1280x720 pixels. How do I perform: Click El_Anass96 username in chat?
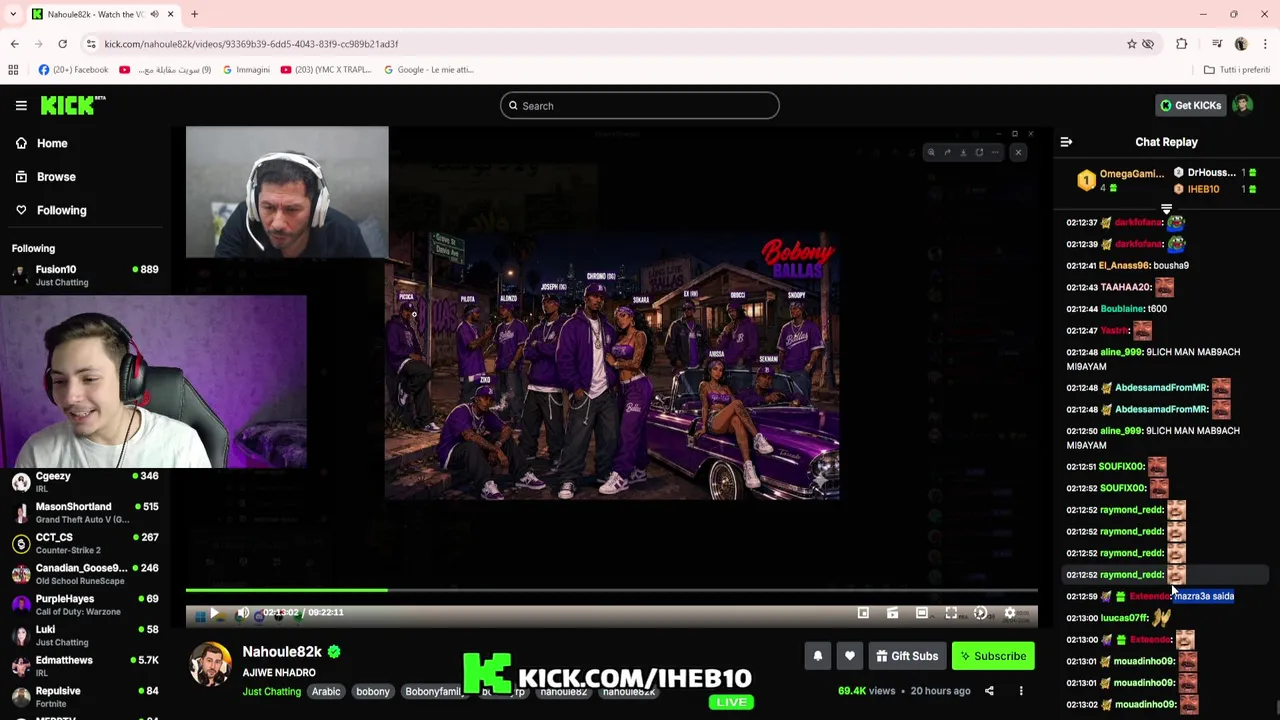[1123, 266]
